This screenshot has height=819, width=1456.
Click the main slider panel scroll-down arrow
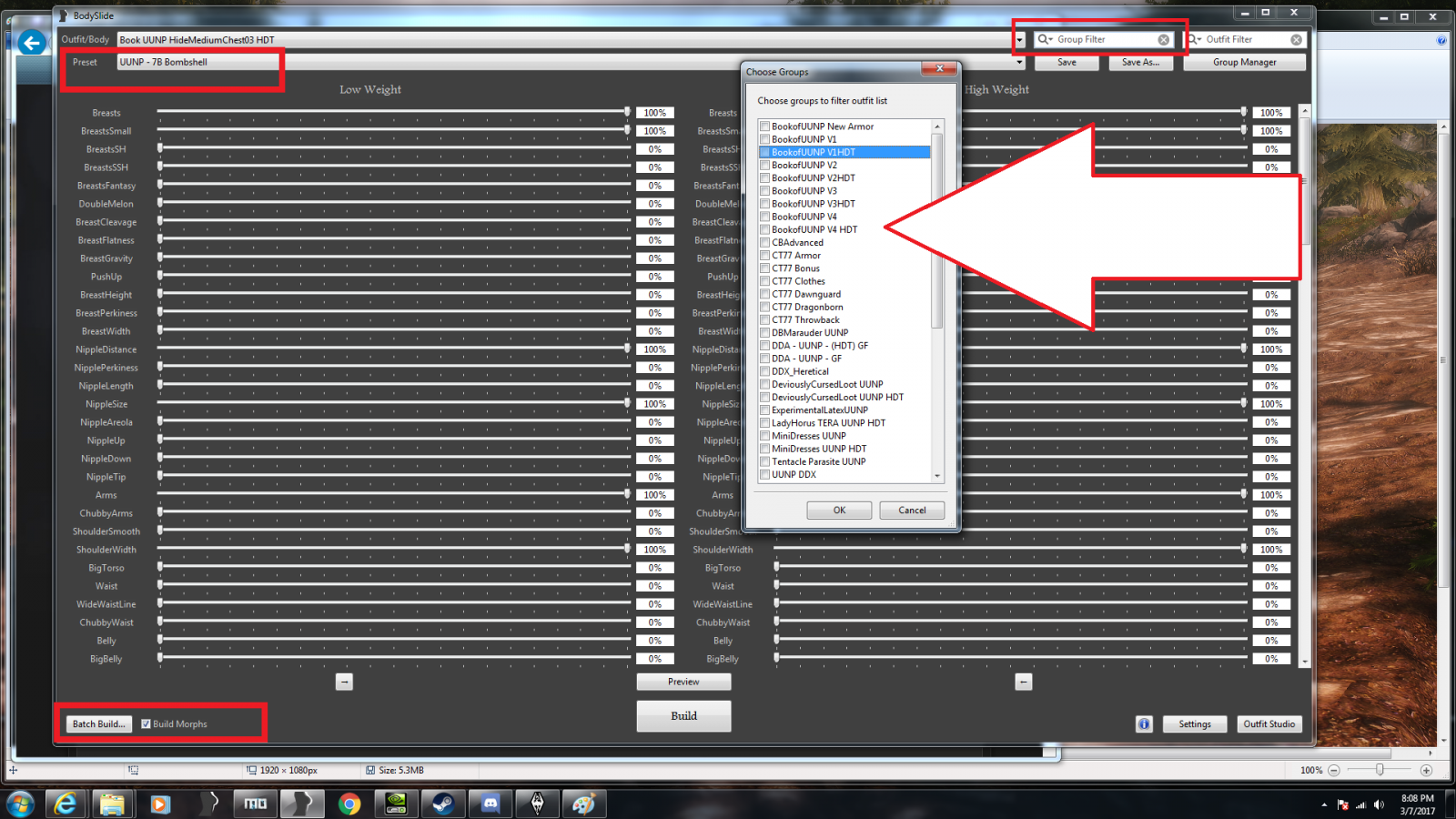coord(1305,662)
